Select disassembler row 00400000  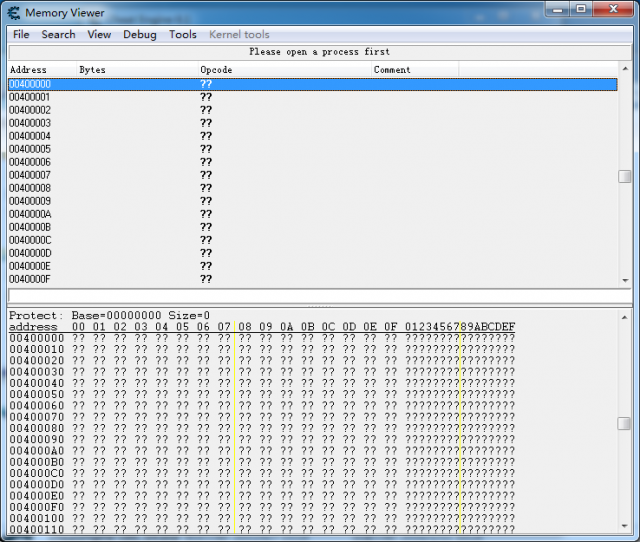tap(313, 84)
